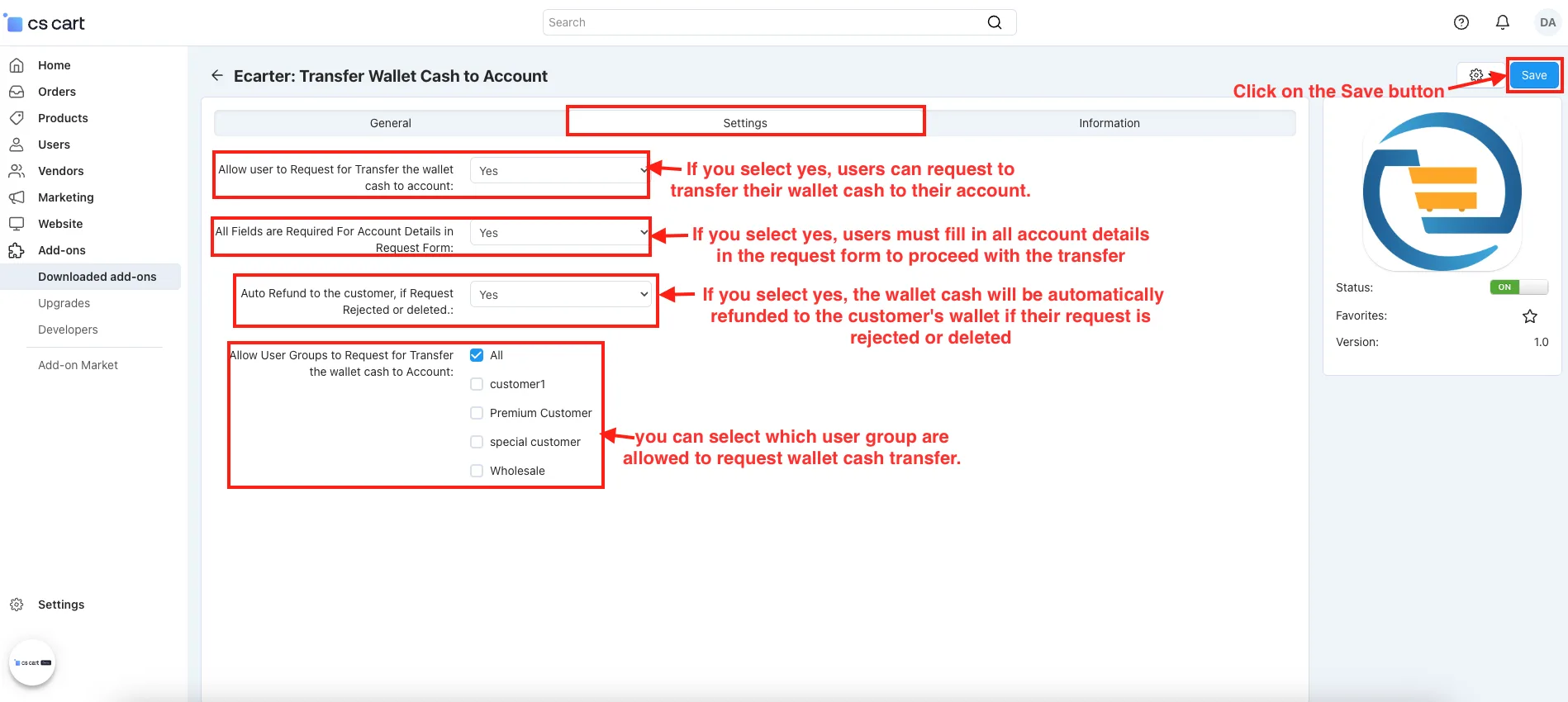
Task: Toggle the add-on Status ON switch
Action: pyautogui.click(x=1518, y=287)
